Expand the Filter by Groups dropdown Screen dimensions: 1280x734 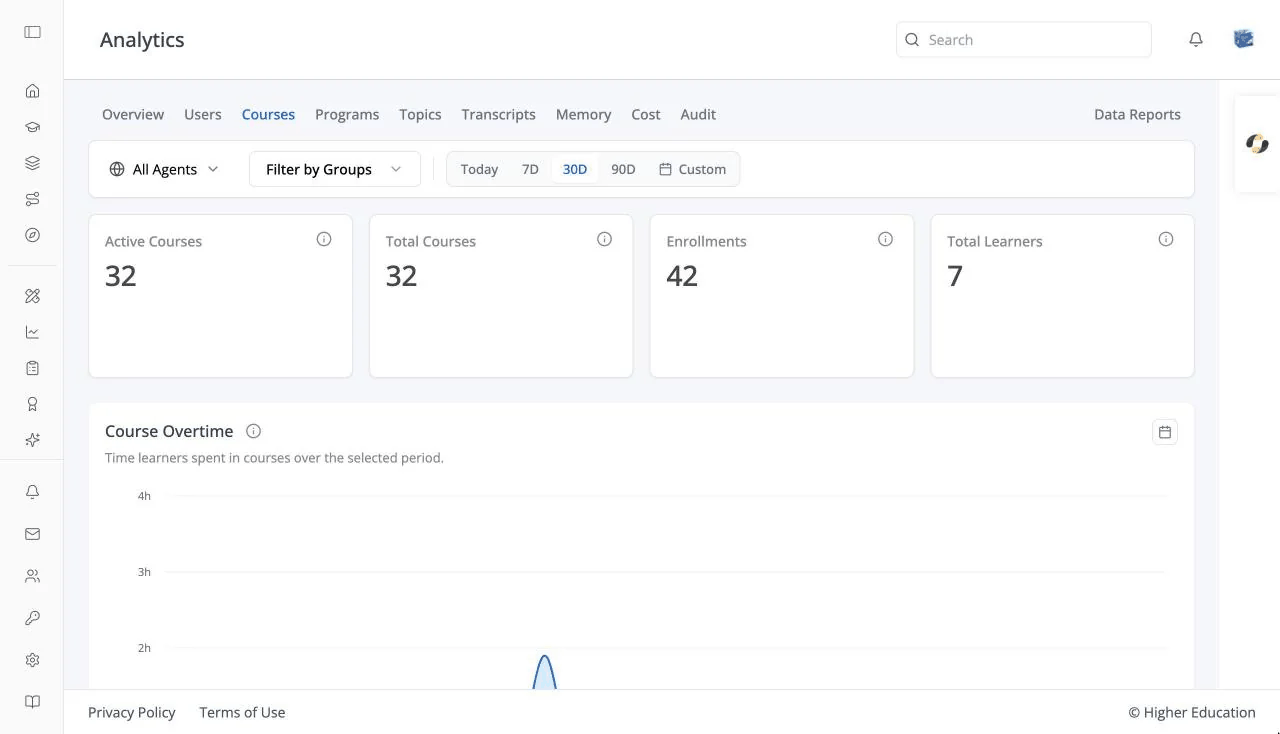coord(335,169)
